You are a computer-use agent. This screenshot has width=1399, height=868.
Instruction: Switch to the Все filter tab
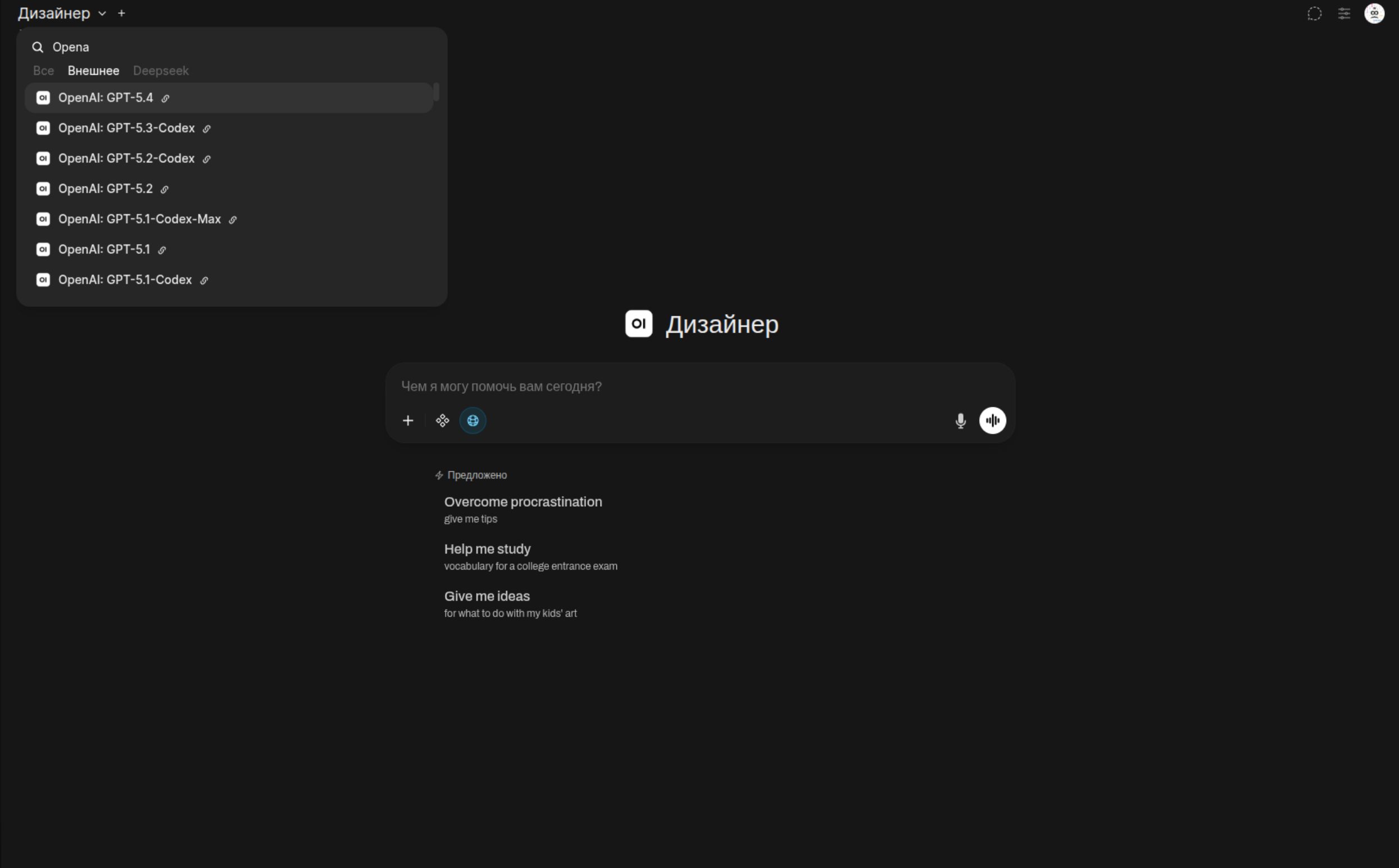(44, 71)
